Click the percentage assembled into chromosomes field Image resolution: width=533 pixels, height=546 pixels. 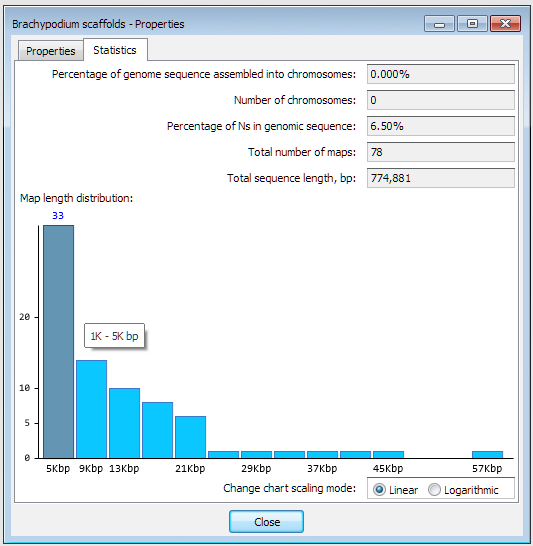[x=441, y=74]
